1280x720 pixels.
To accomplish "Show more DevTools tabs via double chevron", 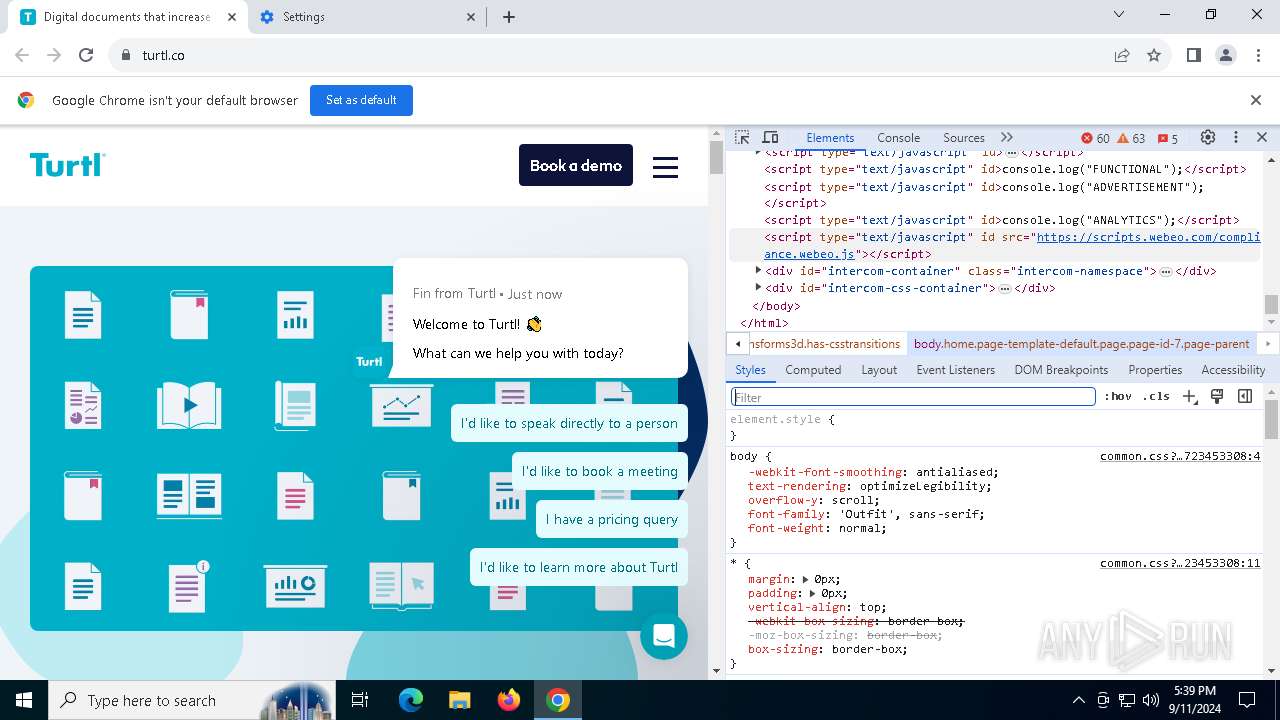I will (x=1007, y=138).
